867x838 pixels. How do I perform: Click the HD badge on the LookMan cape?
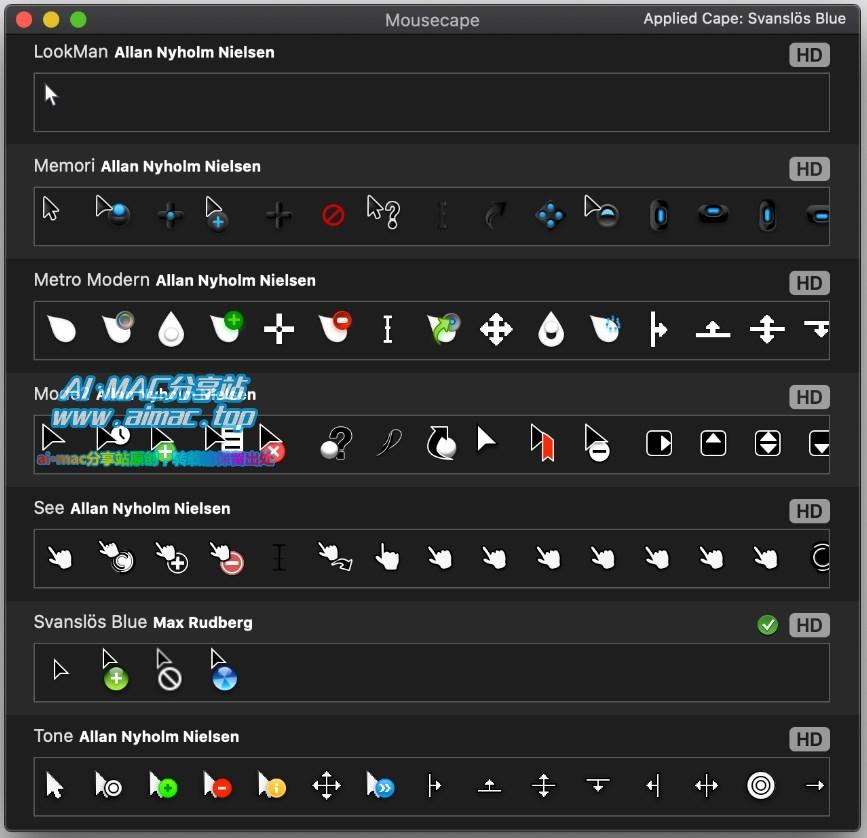tap(809, 55)
